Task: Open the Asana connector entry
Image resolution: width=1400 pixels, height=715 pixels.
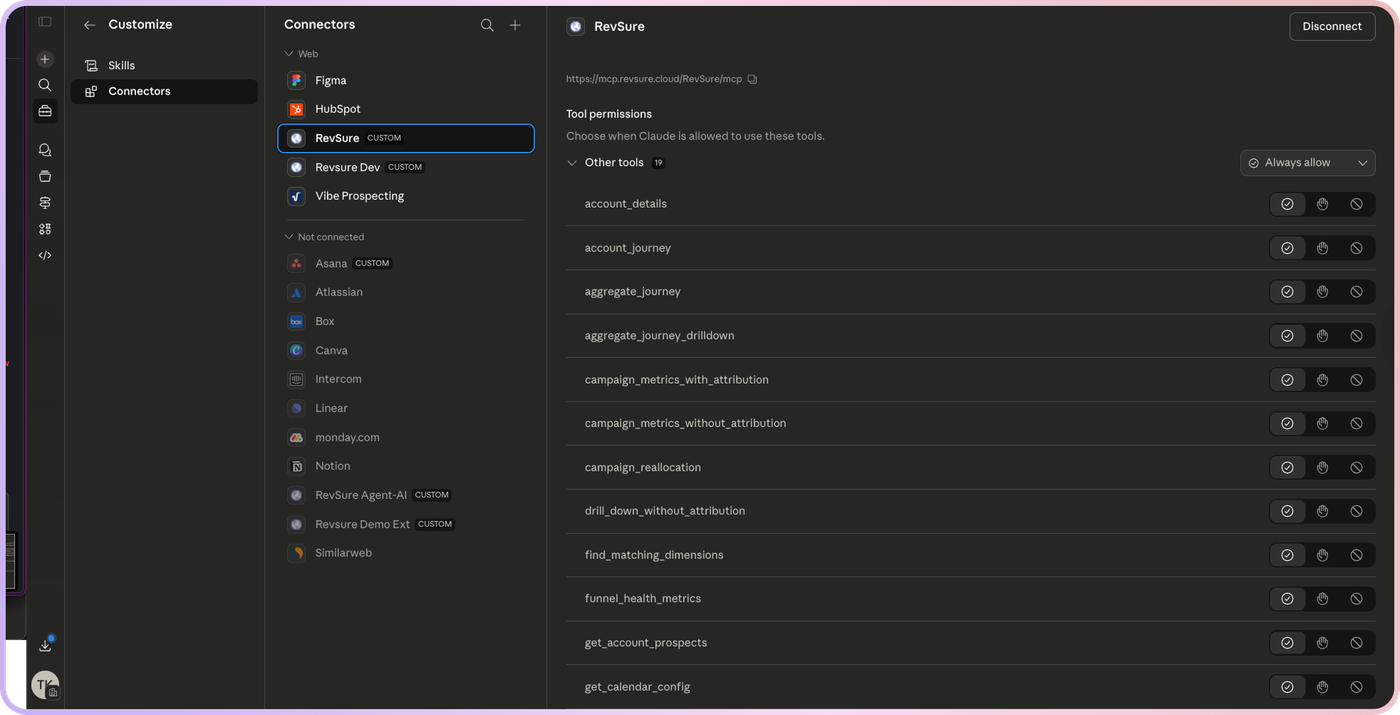Action: (x=406, y=263)
